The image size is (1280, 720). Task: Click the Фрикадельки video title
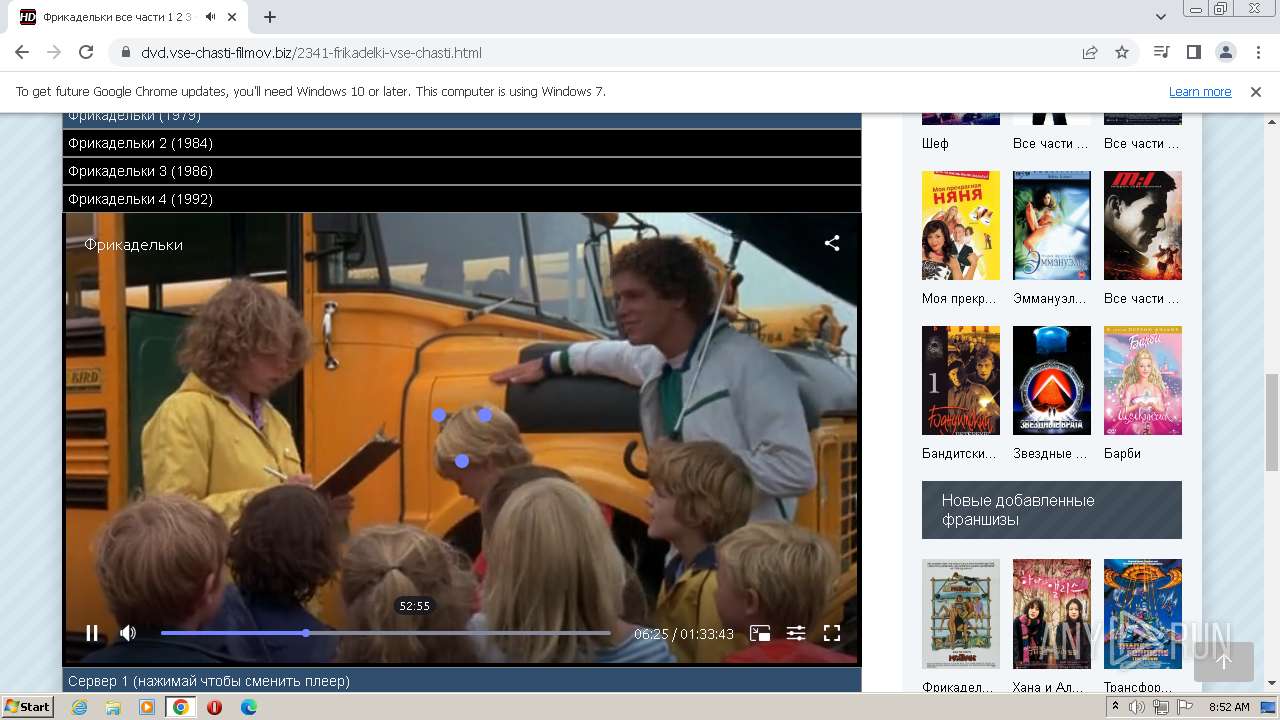click(x=133, y=244)
